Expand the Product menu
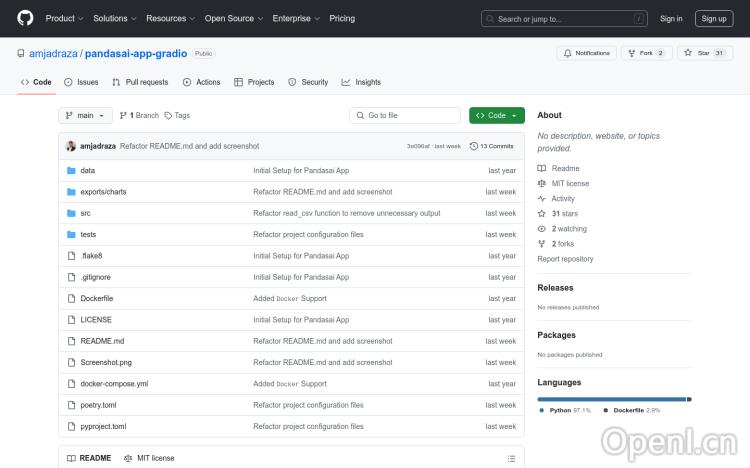Screen dimensions: 750x468 [65, 18]
